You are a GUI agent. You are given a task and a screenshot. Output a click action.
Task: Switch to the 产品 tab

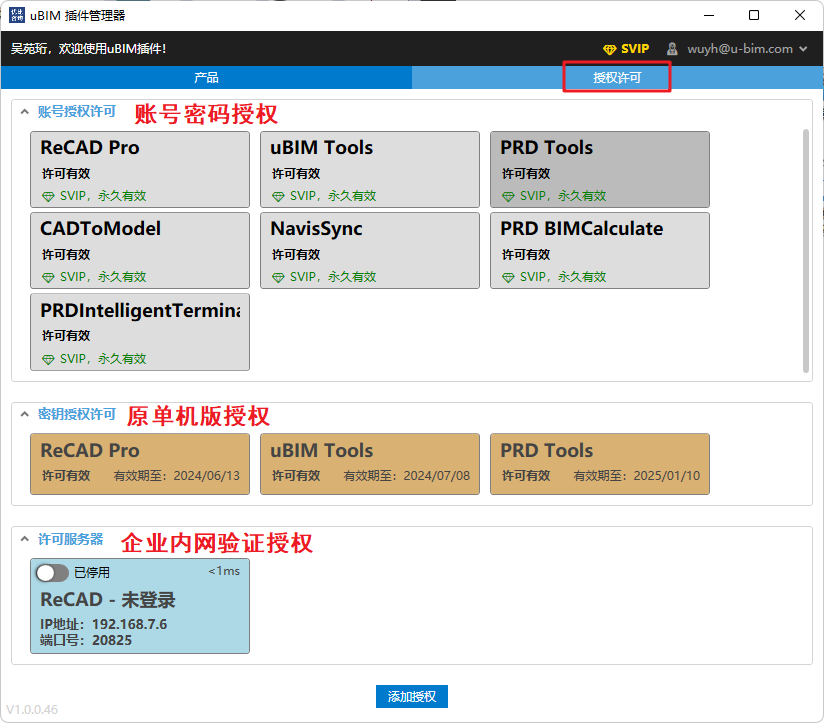(x=206, y=76)
